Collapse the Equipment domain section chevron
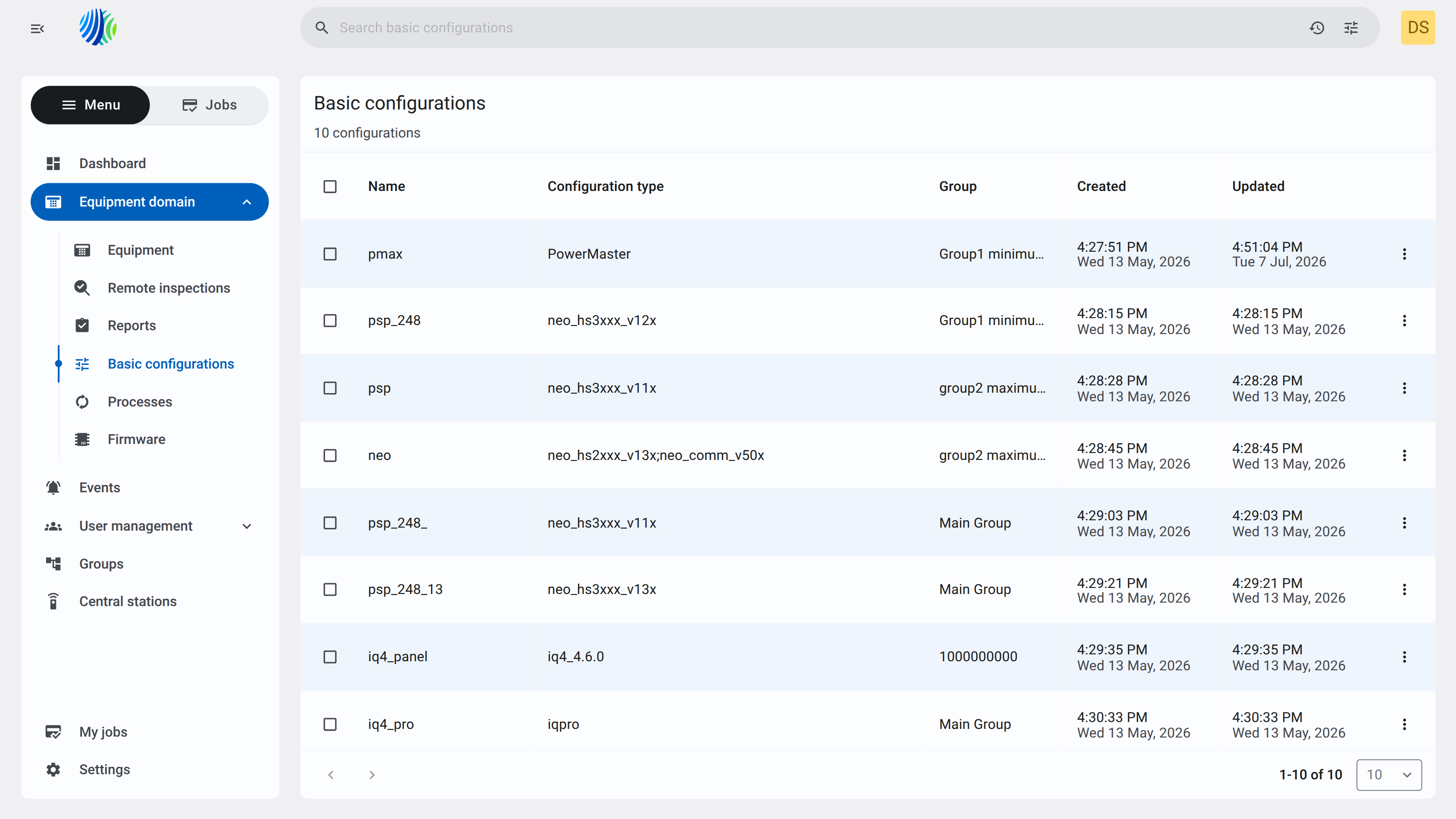 coord(247,202)
